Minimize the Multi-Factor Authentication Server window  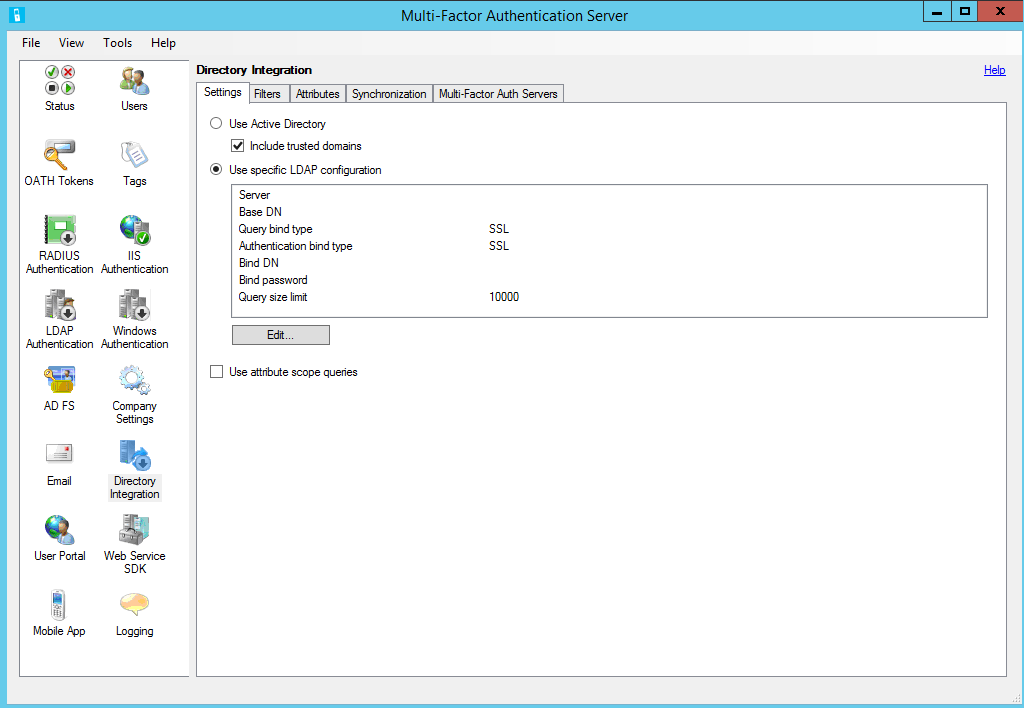click(937, 11)
